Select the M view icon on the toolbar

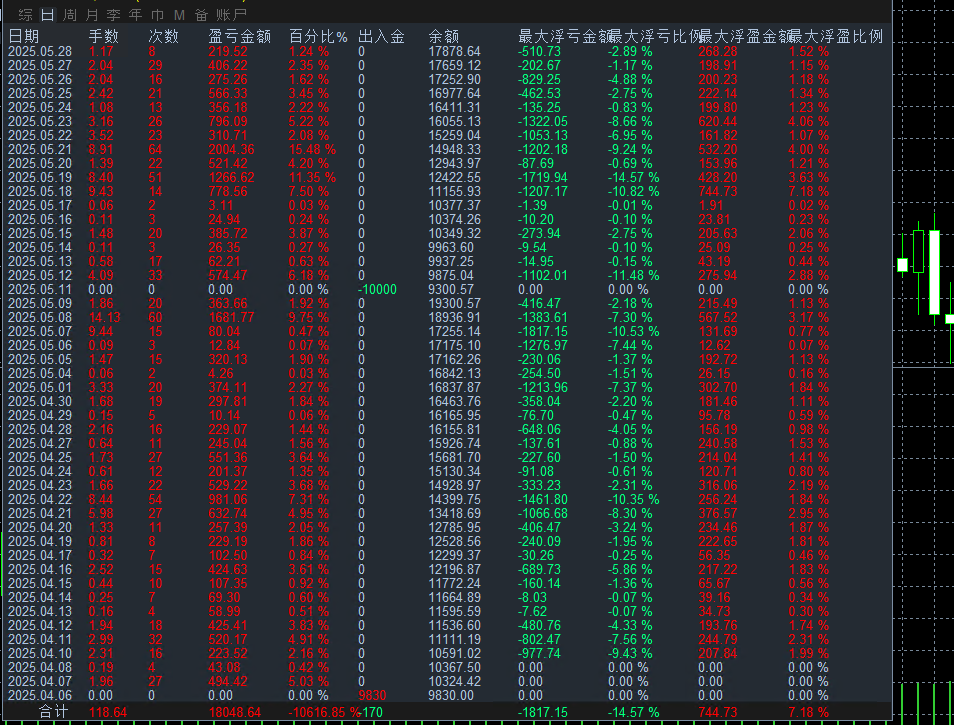click(179, 14)
